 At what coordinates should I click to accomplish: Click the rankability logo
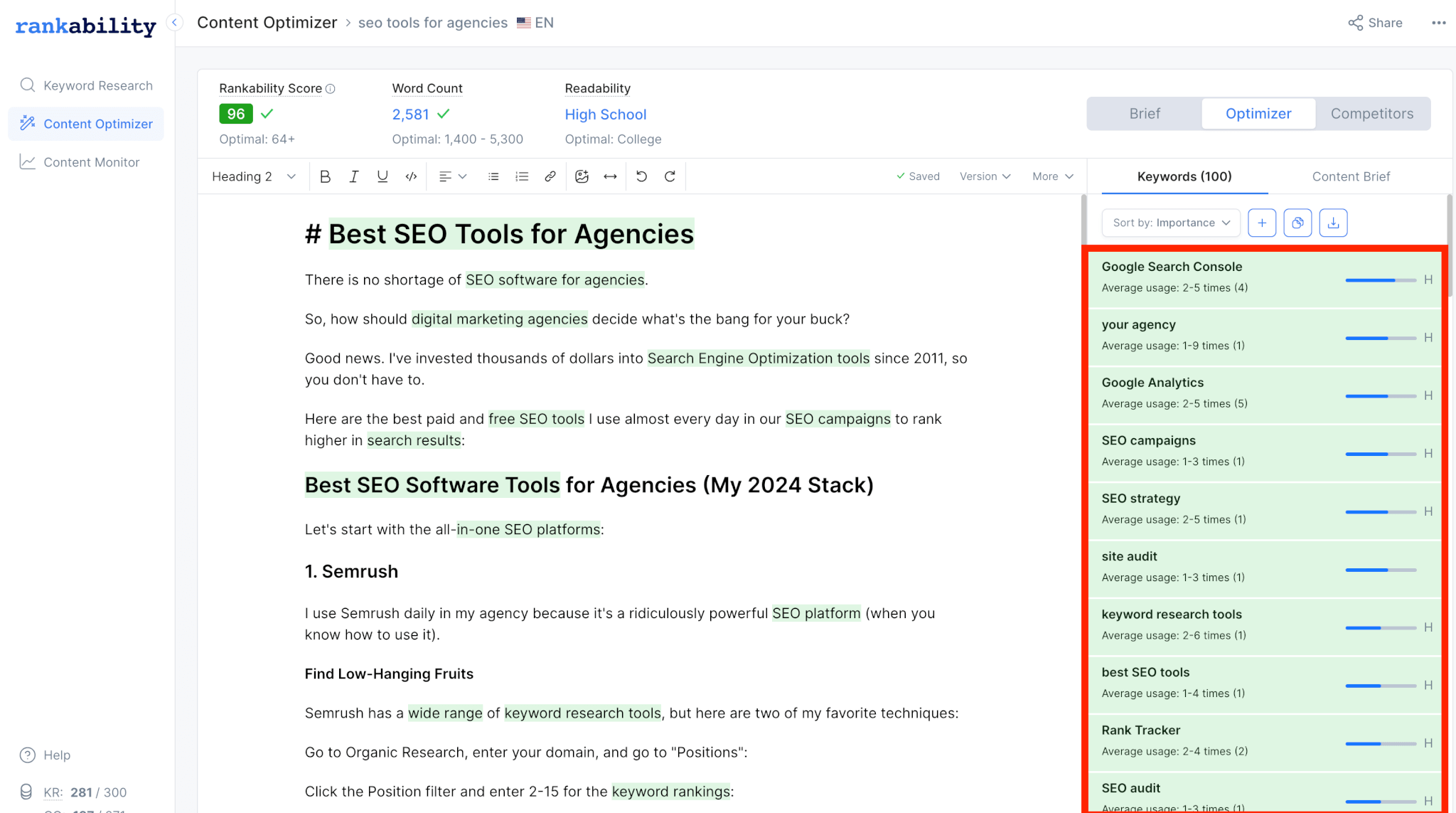click(86, 26)
